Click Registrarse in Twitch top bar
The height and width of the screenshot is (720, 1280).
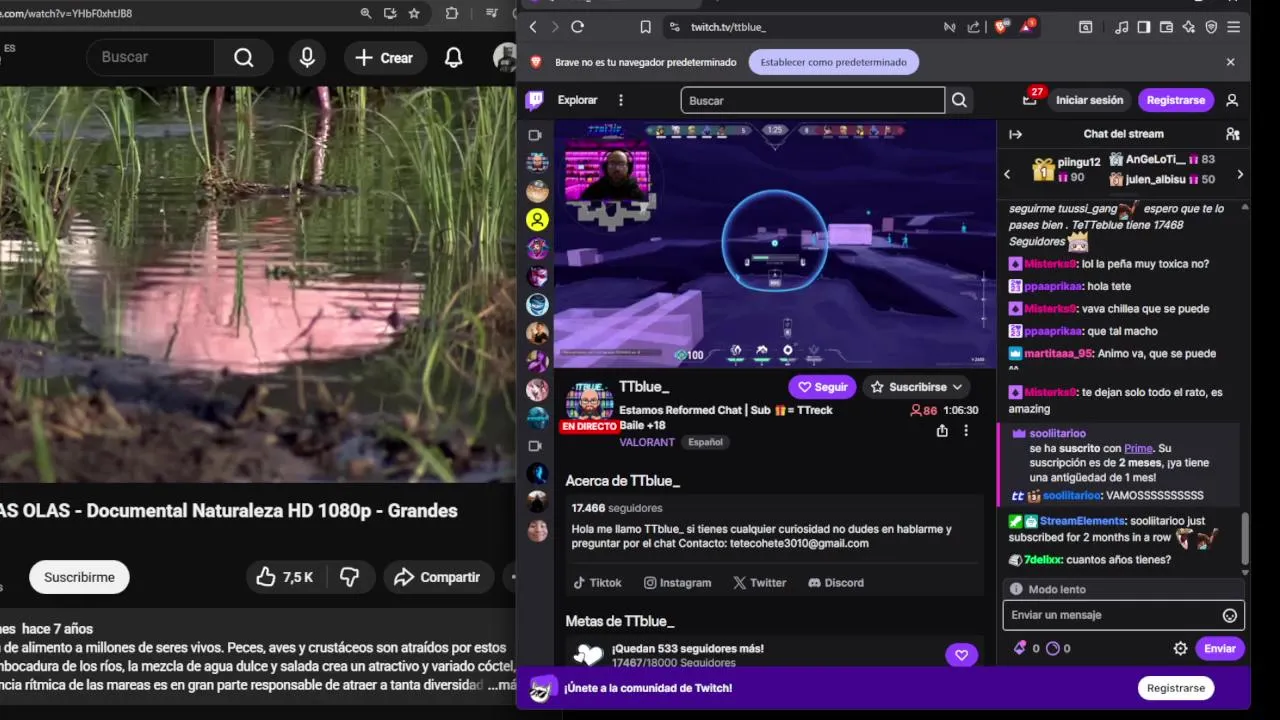point(1176,100)
